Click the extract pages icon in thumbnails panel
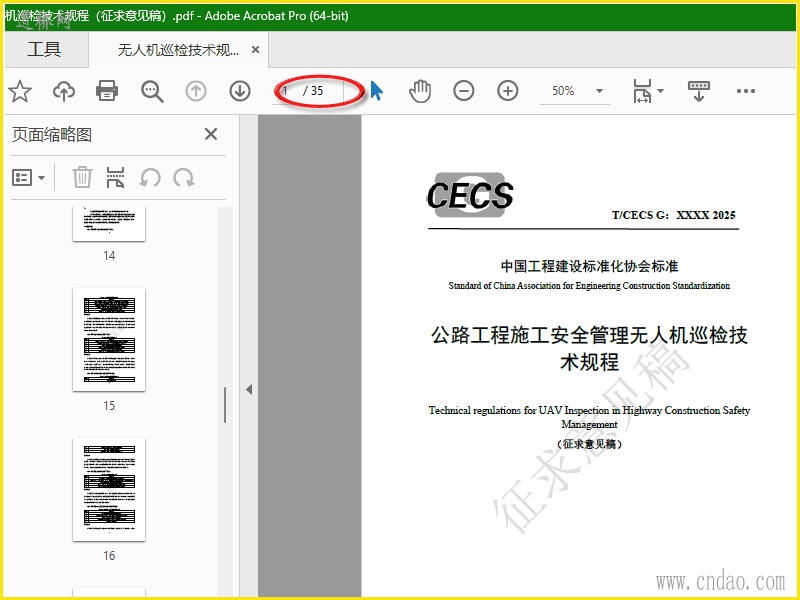This screenshot has width=800, height=600. 115,178
